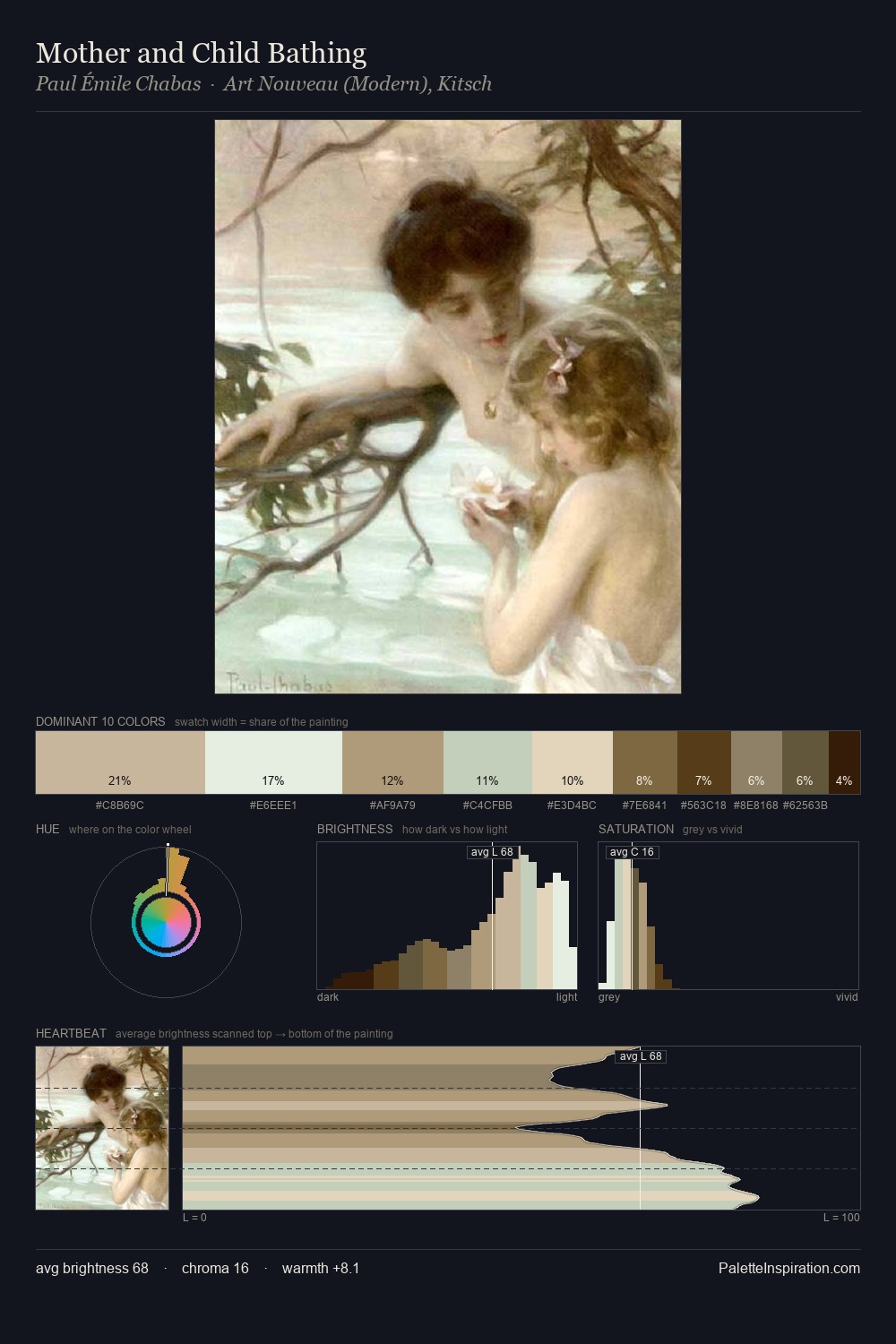Click 'where on the color wheel' caption
The image size is (896, 1344).
[130, 830]
